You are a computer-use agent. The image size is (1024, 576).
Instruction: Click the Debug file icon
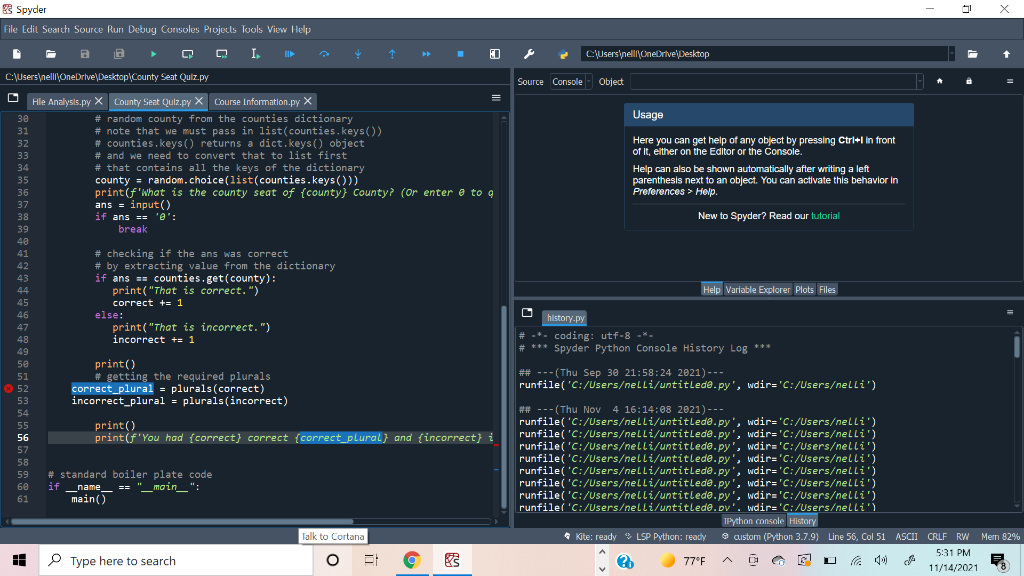click(x=290, y=53)
